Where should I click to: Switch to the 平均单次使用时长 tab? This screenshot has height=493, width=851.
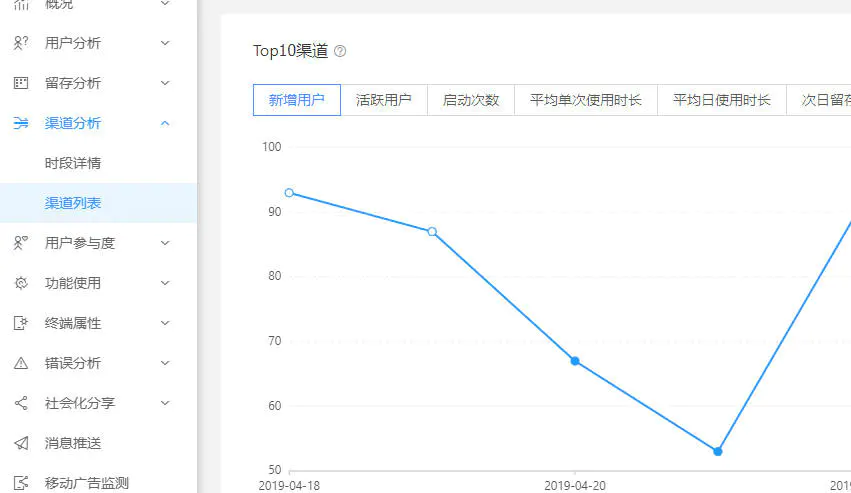click(586, 100)
